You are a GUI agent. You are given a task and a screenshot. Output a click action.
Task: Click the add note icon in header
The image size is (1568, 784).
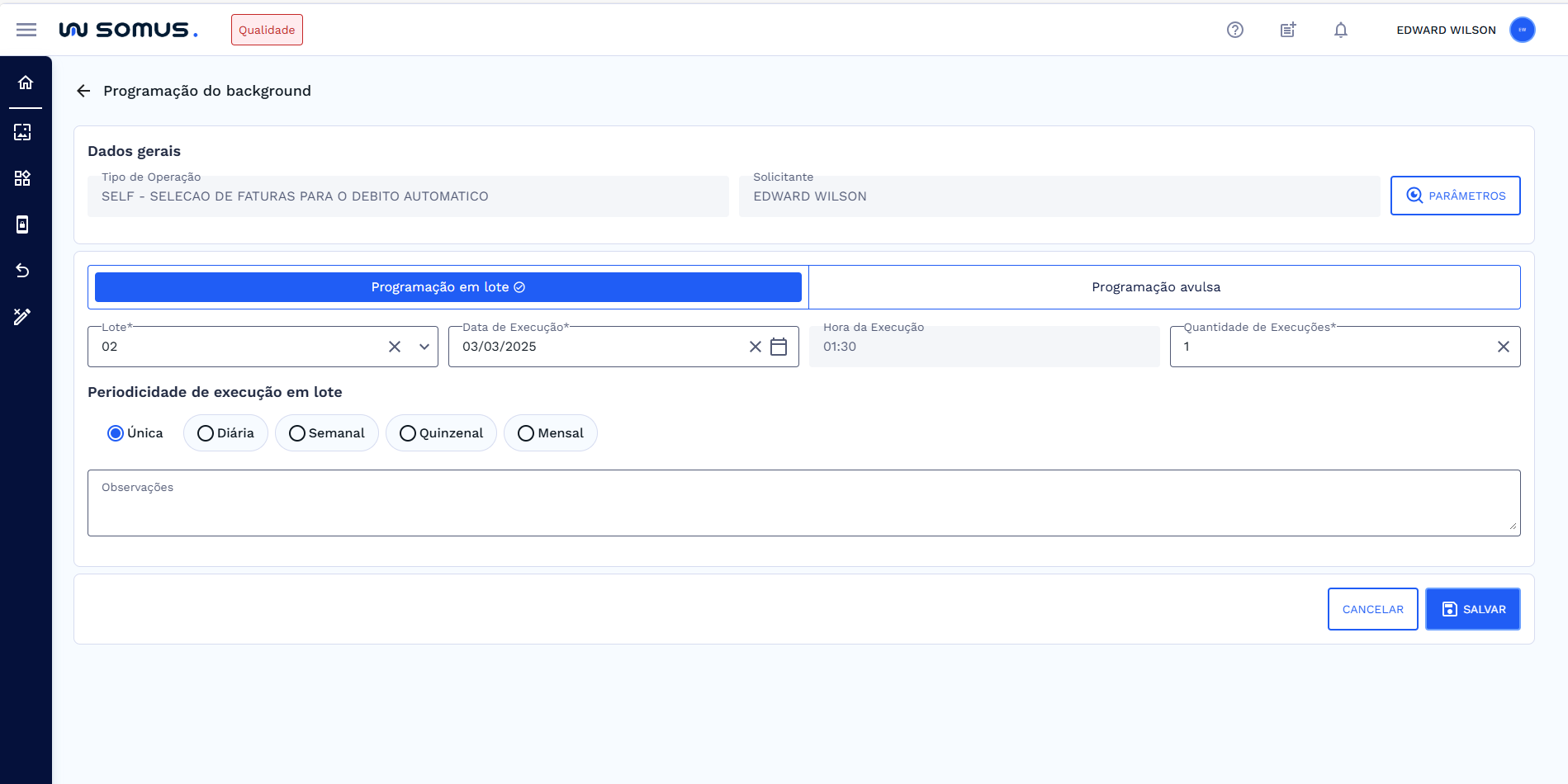pyautogui.click(x=1288, y=30)
